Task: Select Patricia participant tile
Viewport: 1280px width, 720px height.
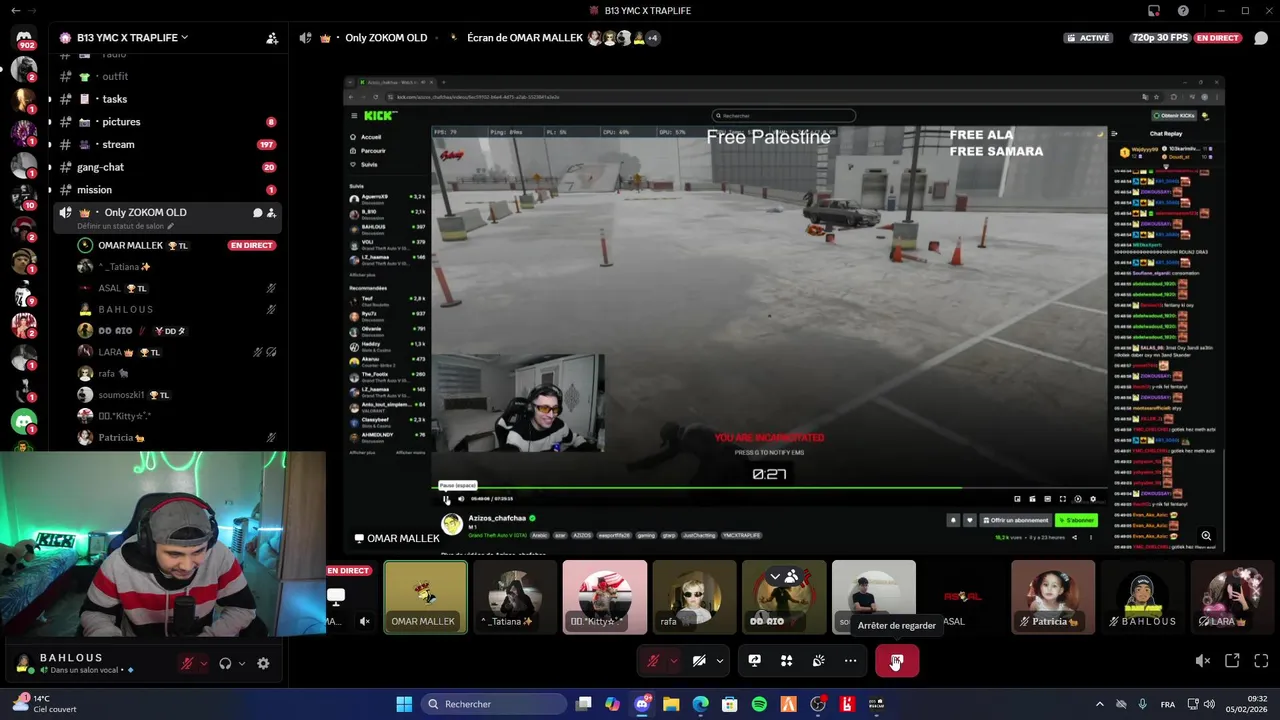Action: tap(1053, 597)
